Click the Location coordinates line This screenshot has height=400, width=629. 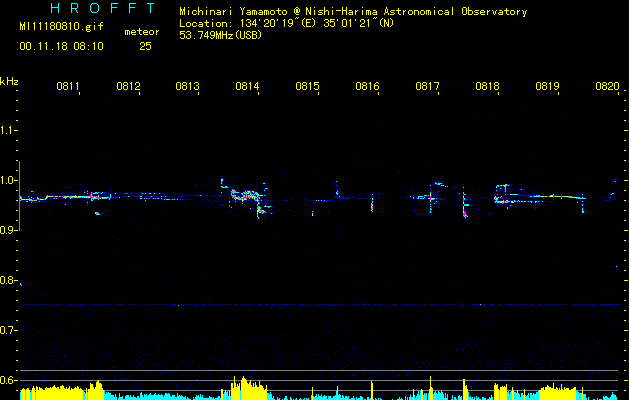[287, 23]
